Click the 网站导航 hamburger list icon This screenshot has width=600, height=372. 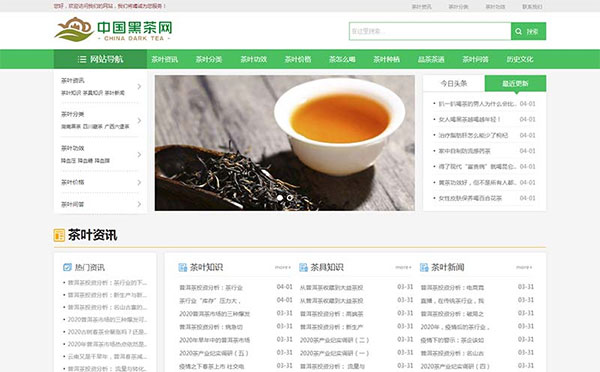coord(82,59)
